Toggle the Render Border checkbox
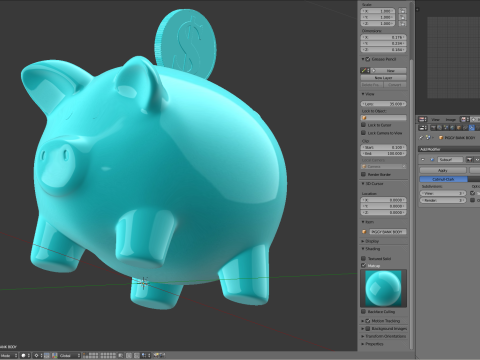 364,174
